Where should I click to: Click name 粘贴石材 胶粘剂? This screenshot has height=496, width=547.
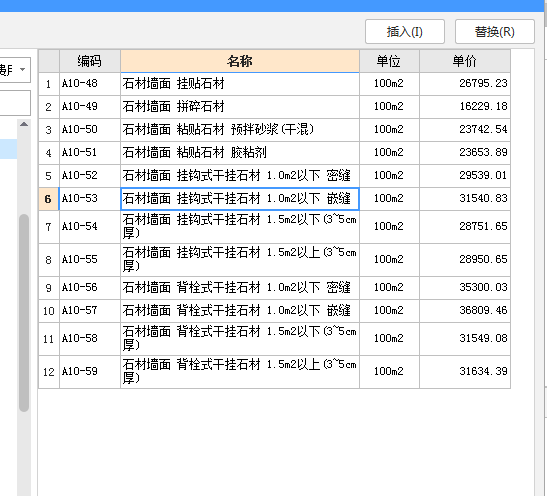(x=240, y=153)
